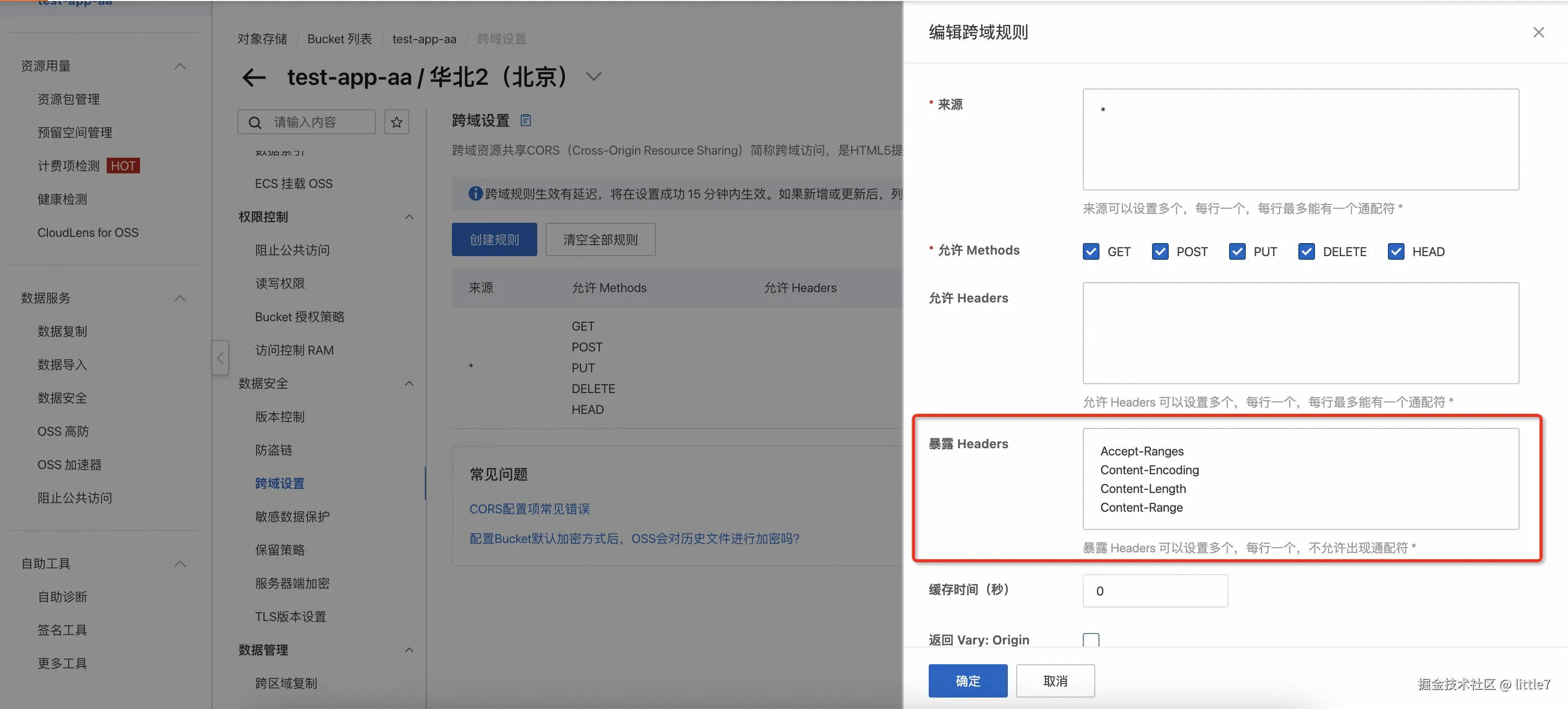This screenshot has height=709, width=1568.
Task: Enable the 返回 Vary: Origin checkbox
Action: point(1090,640)
